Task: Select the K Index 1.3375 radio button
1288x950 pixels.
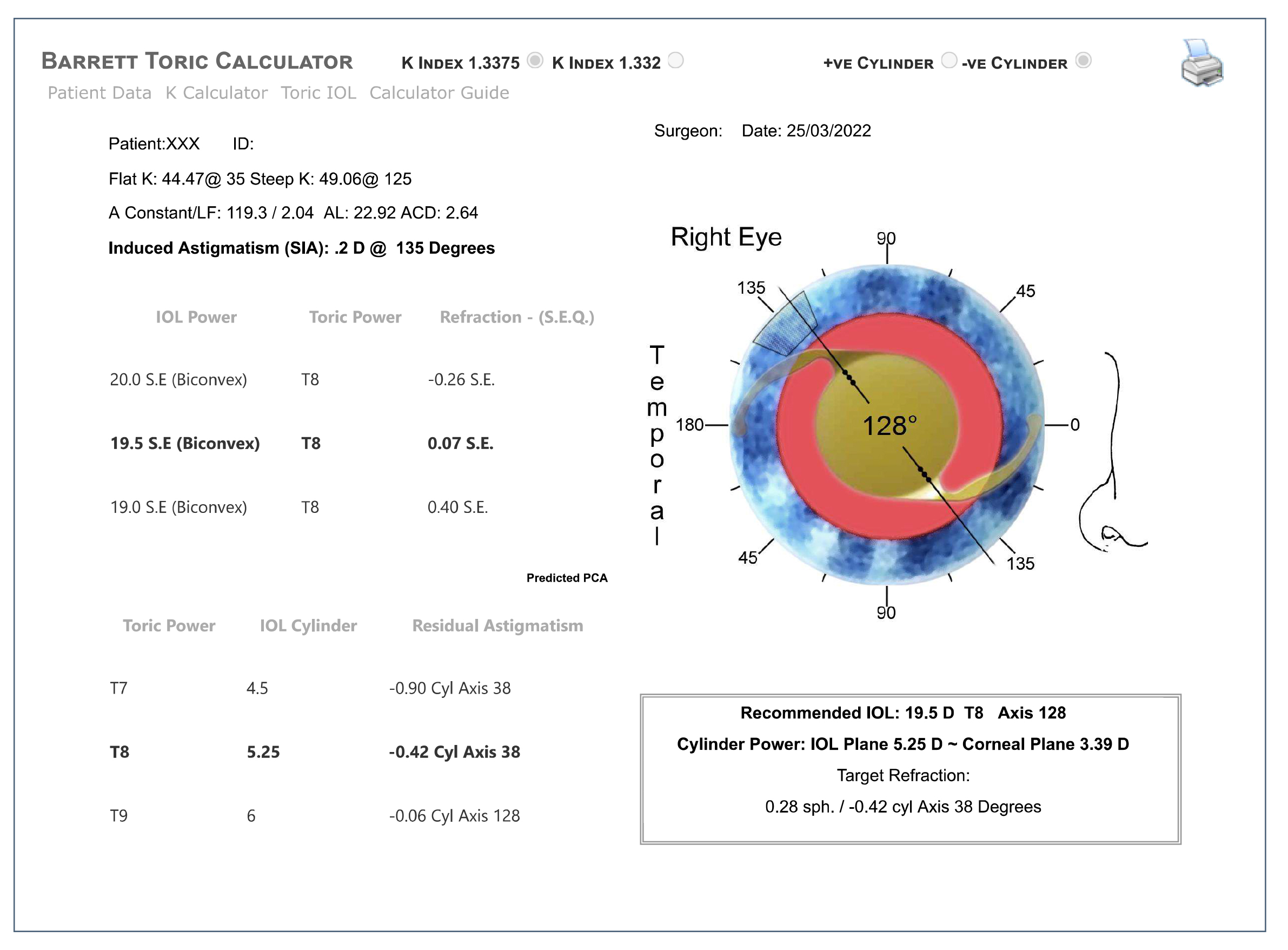Action: 535,61
